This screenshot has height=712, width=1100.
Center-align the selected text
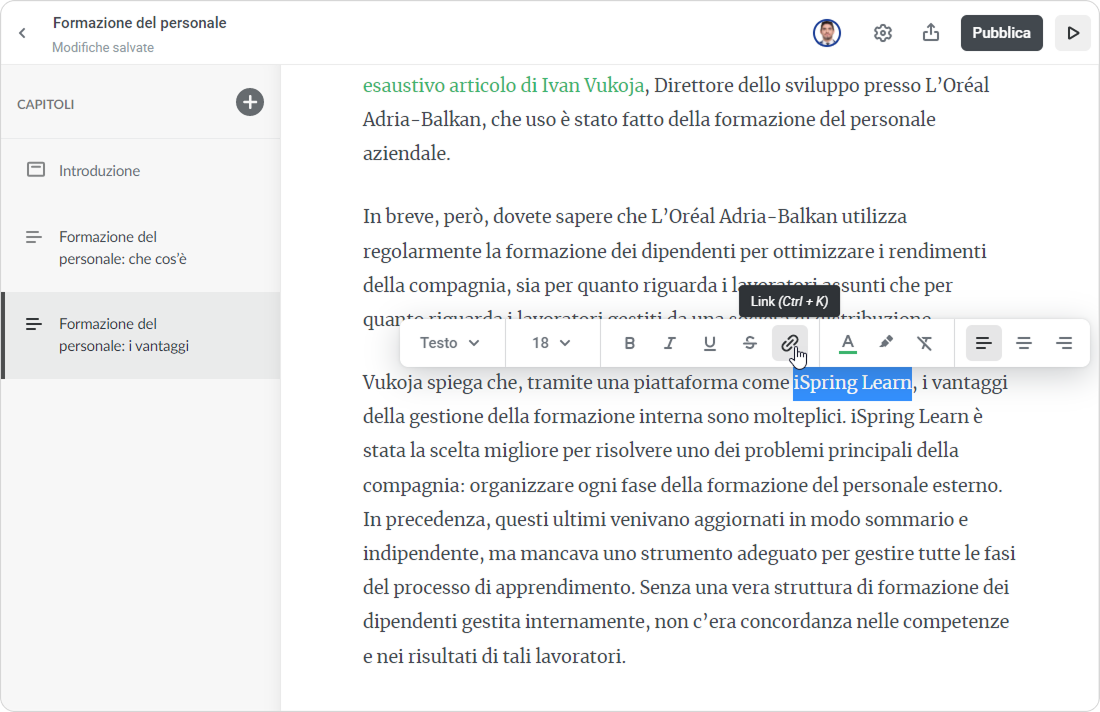point(1024,343)
